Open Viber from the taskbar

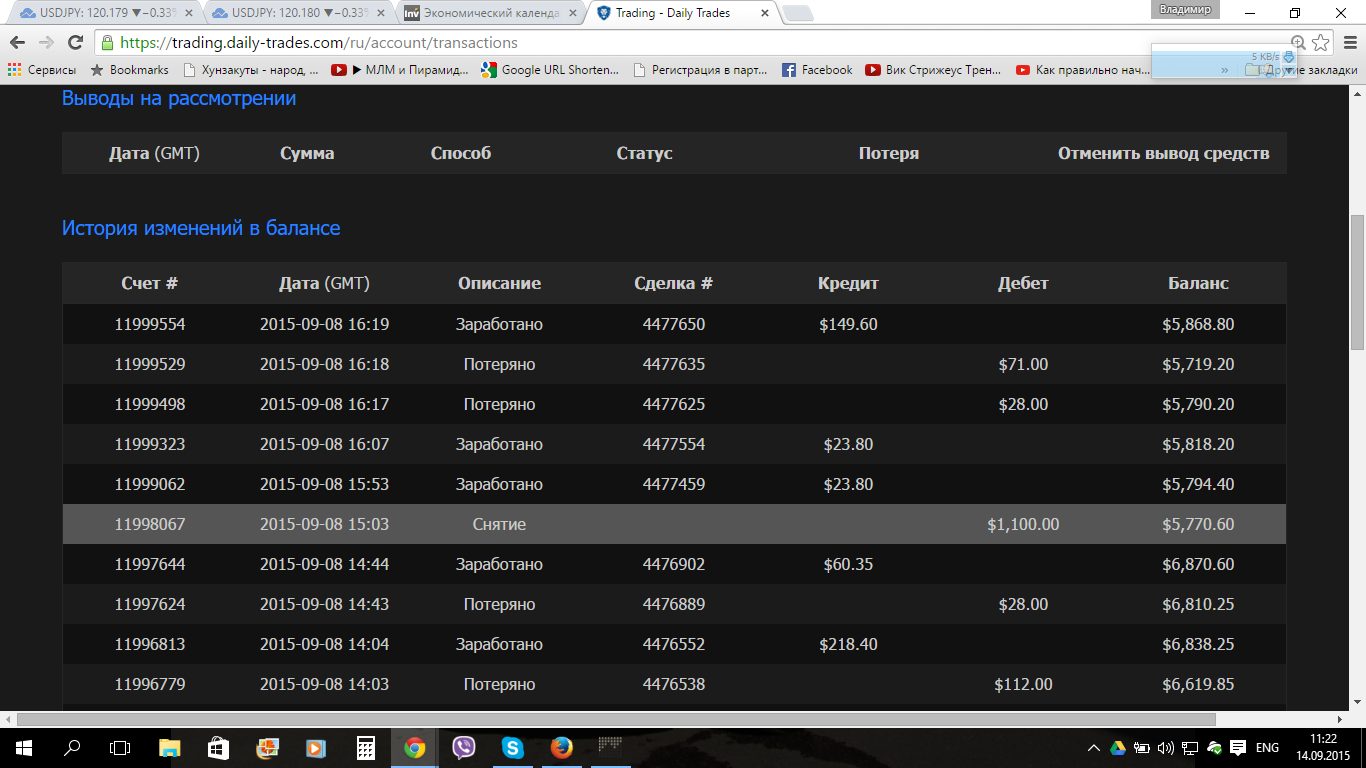pos(463,747)
